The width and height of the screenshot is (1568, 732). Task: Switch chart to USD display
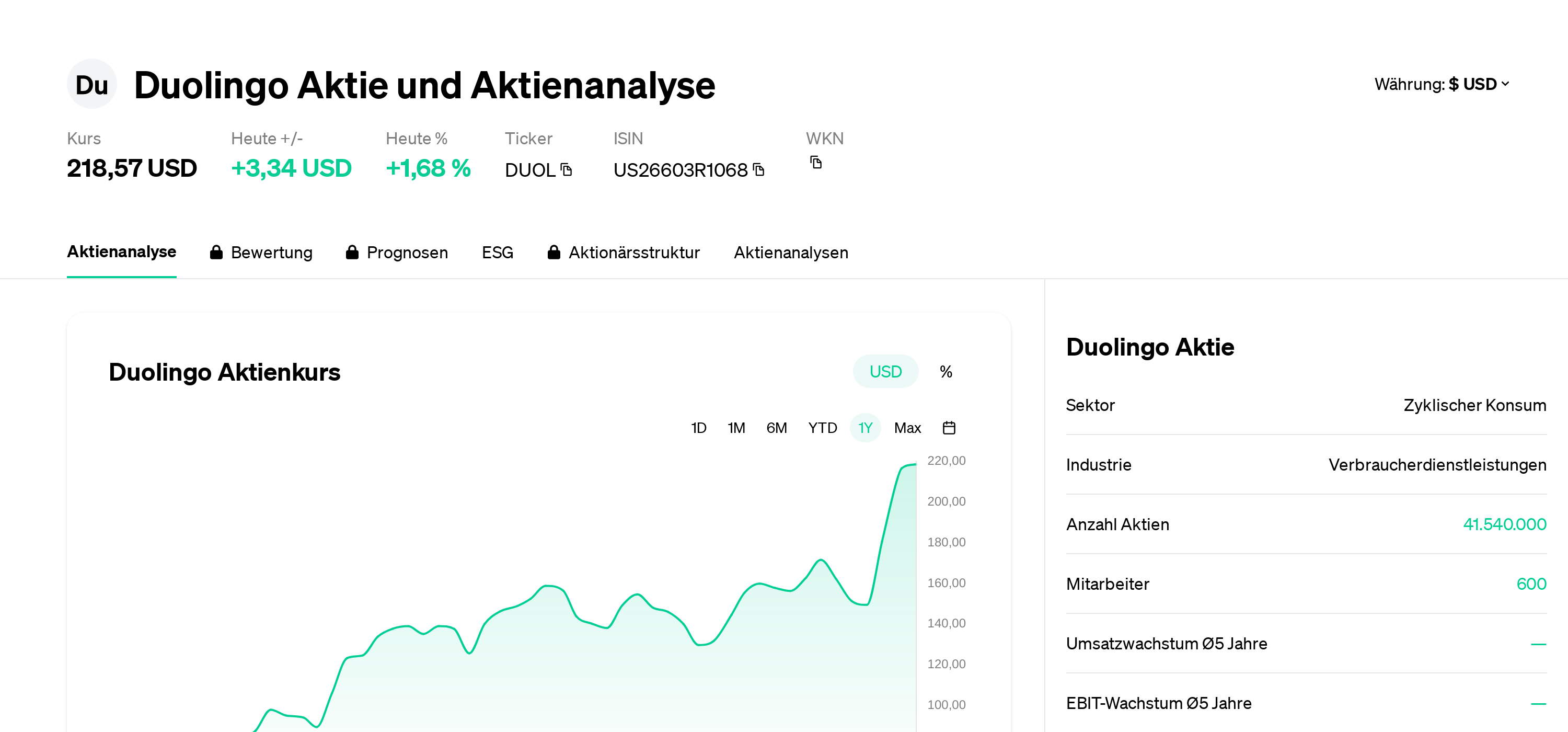(x=885, y=371)
